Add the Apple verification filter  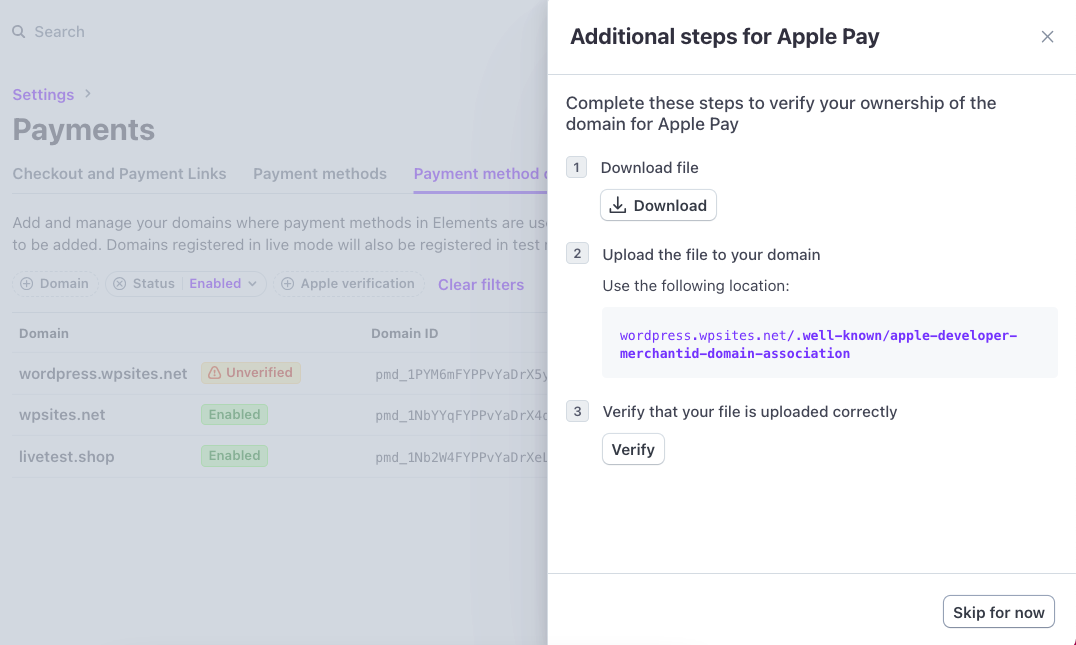point(348,284)
